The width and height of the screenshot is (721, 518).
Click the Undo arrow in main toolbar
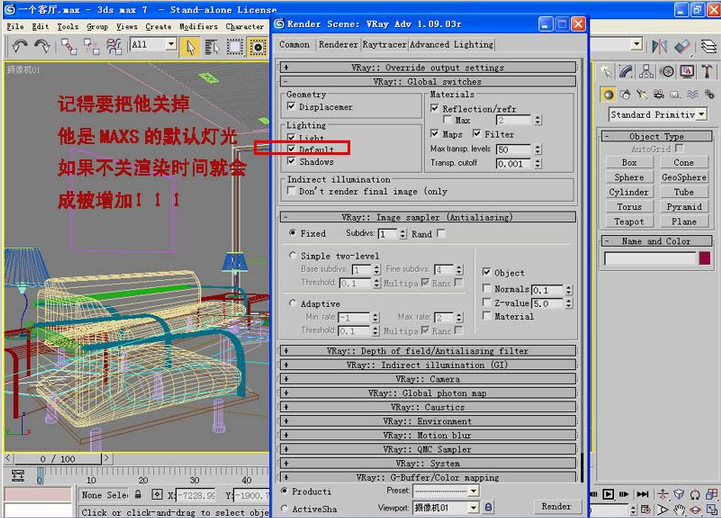click(x=19, y=46)
